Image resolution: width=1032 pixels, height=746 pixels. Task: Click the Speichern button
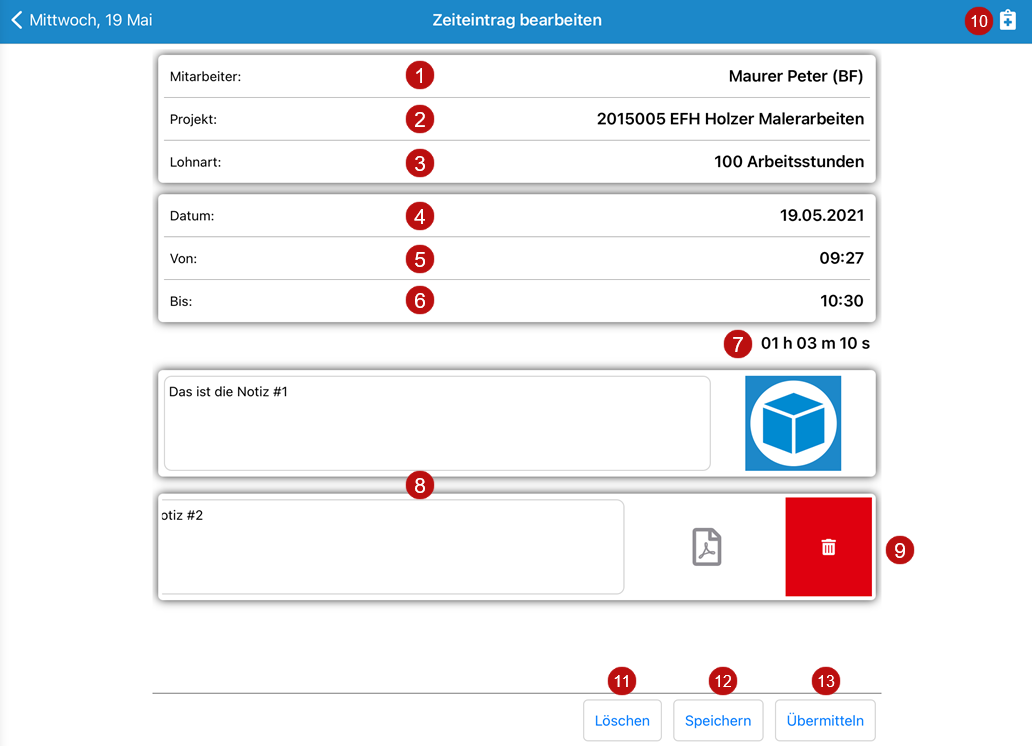718,720
